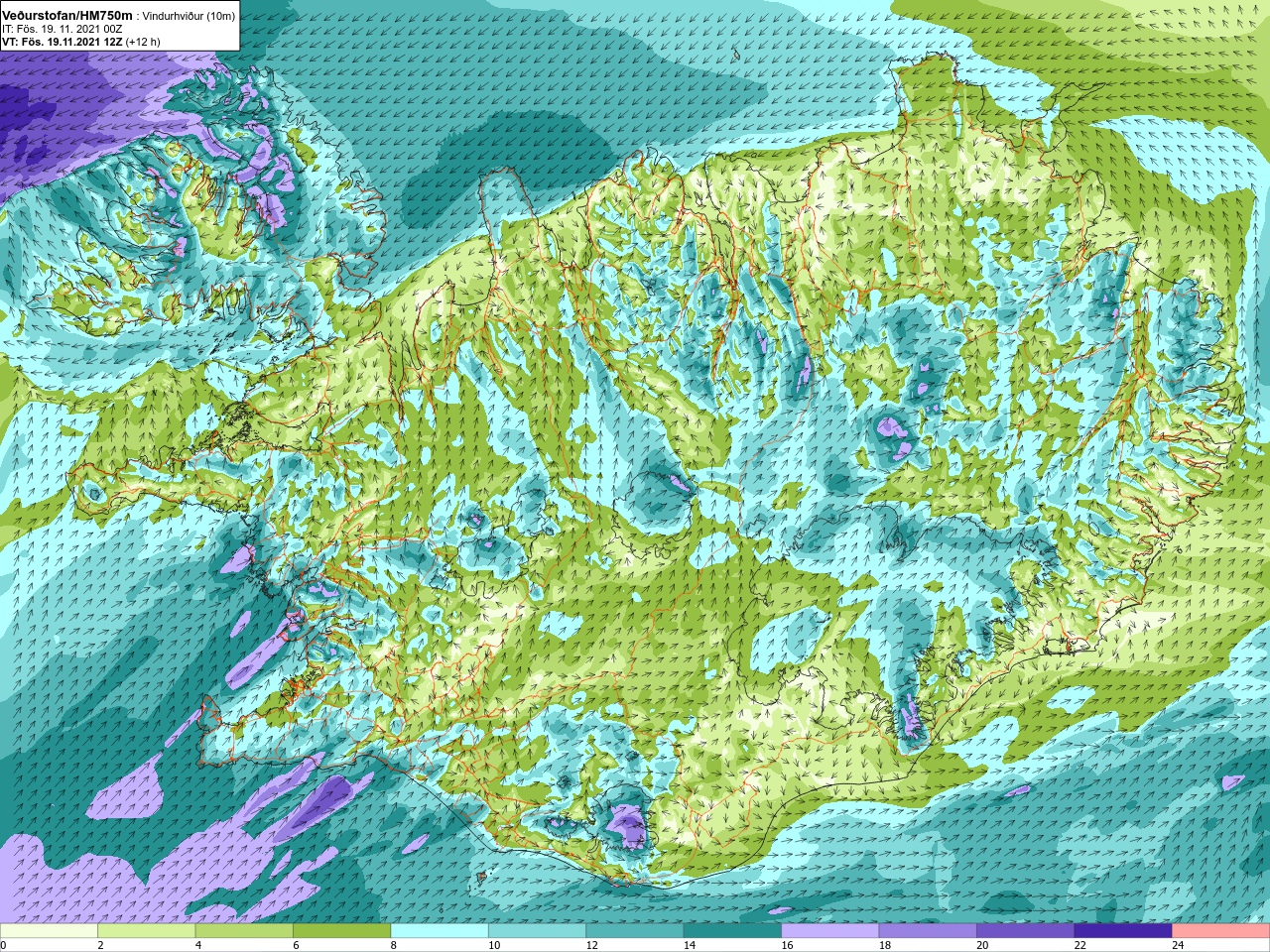
Task: Click the 6–8 olive green legend swatch
Action: coord(342,931)
